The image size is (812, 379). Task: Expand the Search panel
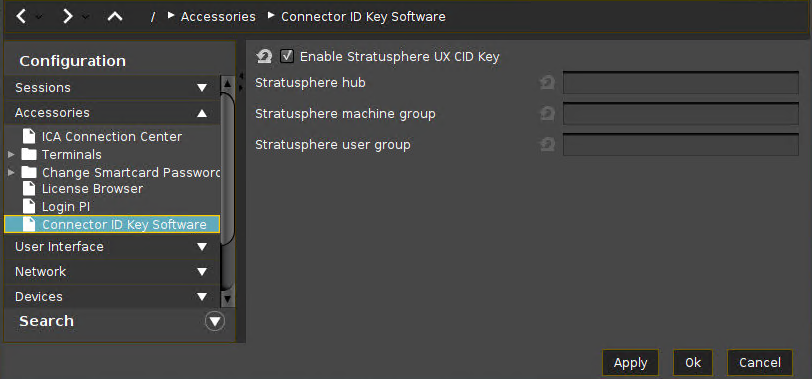coord(215,322)
